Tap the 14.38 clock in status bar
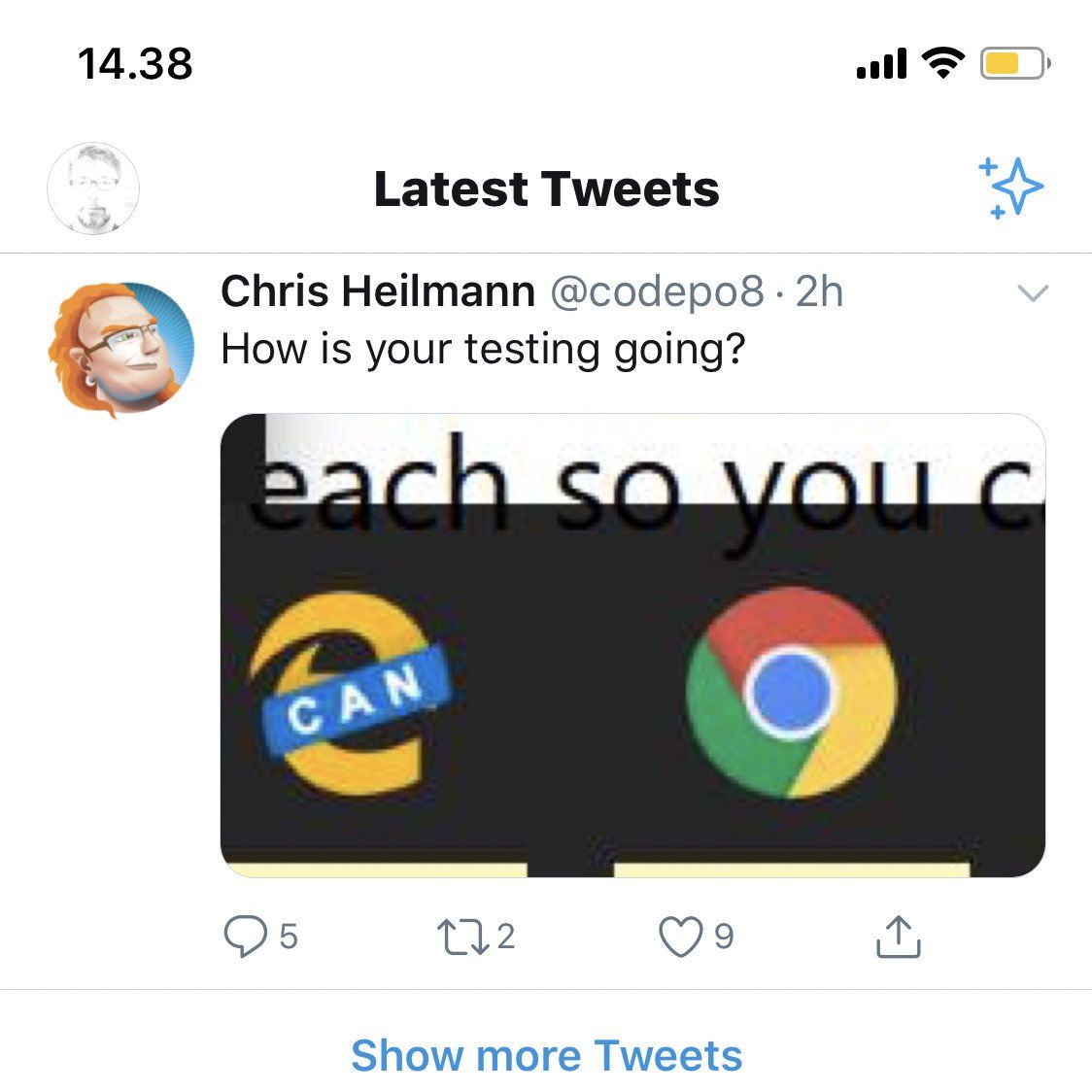Viewport: 1092px width, 1092px height. pos(135,64)
